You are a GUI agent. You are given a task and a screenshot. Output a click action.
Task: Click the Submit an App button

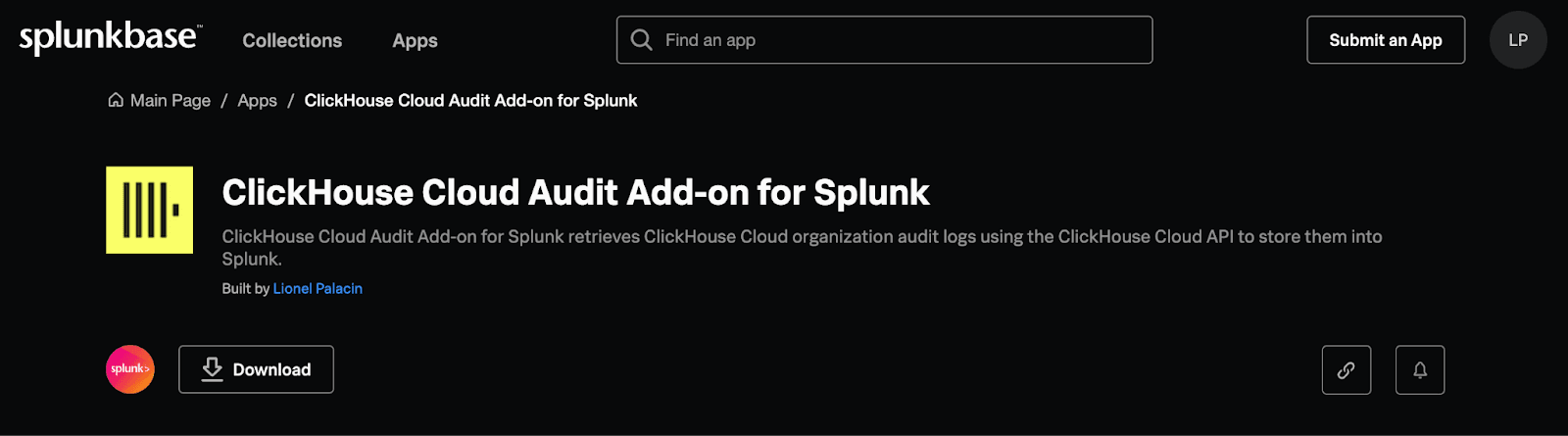click(1386, 40)
